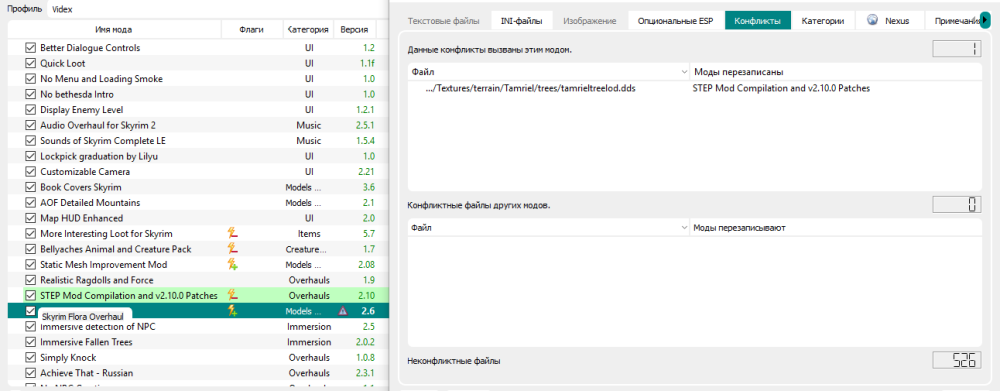The width and height of the screenshot is (1000, 391).
Task: Click sort arrow of lower Файл column
Action: 684,228
